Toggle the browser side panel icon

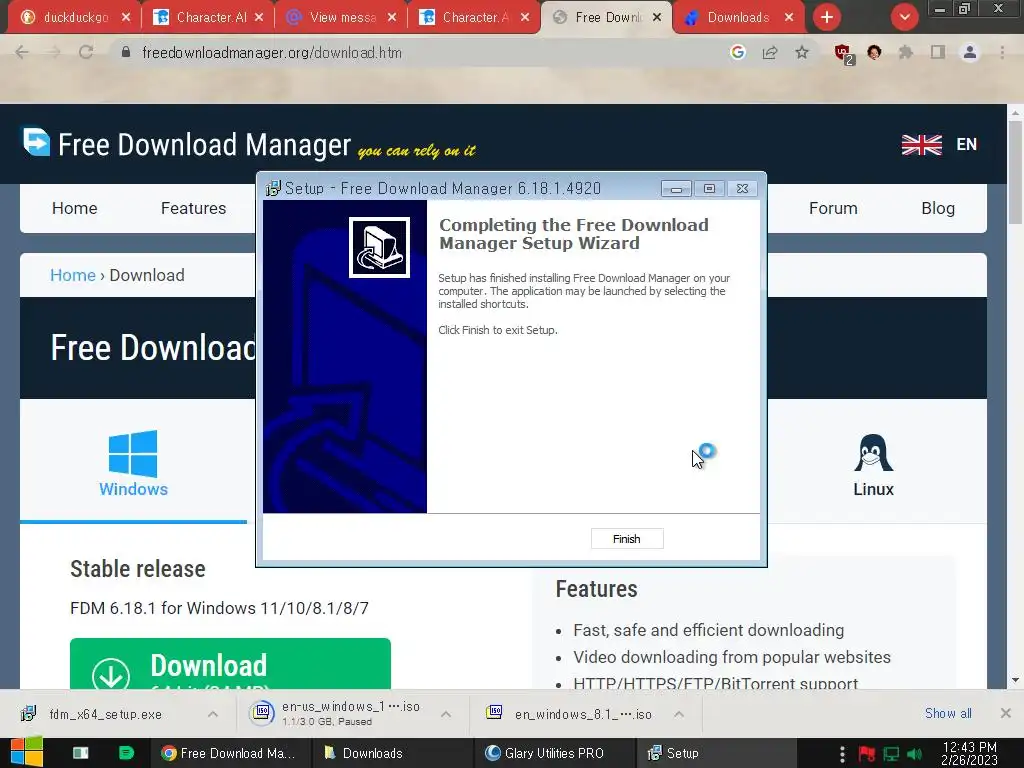tap(938, 53)
